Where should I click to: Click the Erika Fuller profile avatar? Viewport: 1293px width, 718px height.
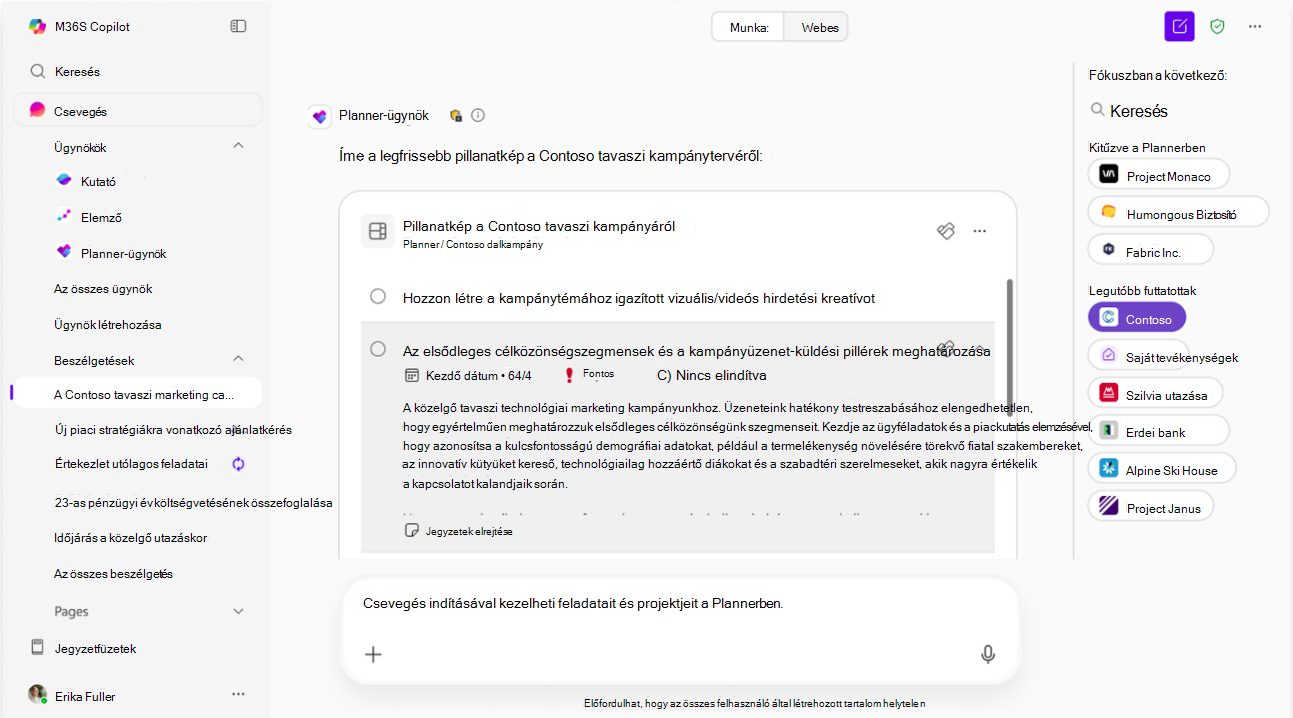(x=37, y=694)
